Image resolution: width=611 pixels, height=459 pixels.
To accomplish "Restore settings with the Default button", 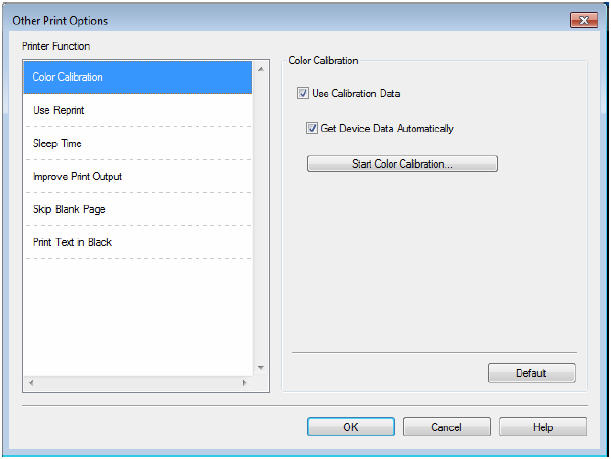I will (x=531, y=373).
